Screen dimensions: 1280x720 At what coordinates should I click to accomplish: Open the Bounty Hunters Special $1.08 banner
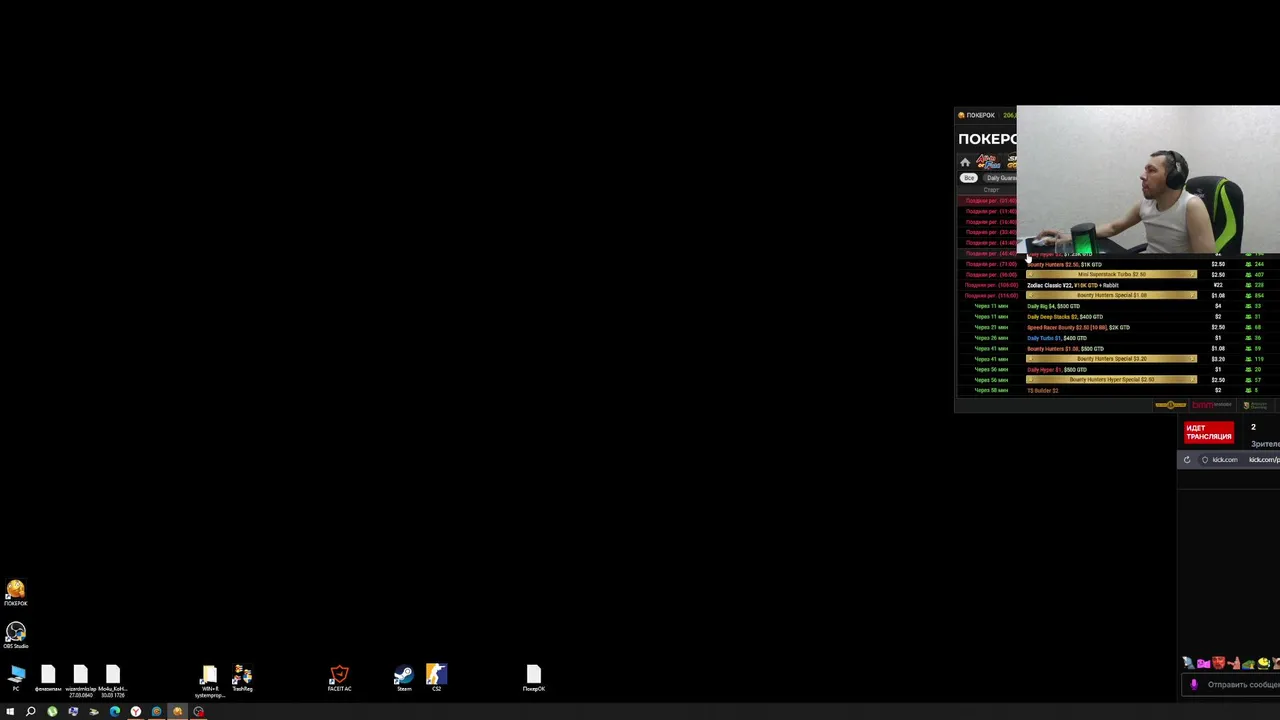1111,295
